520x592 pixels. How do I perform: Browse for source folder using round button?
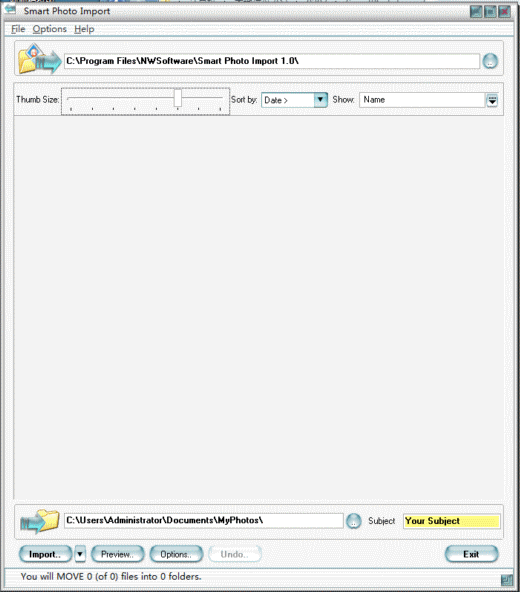pyautogui.click(x=490, y=61)
